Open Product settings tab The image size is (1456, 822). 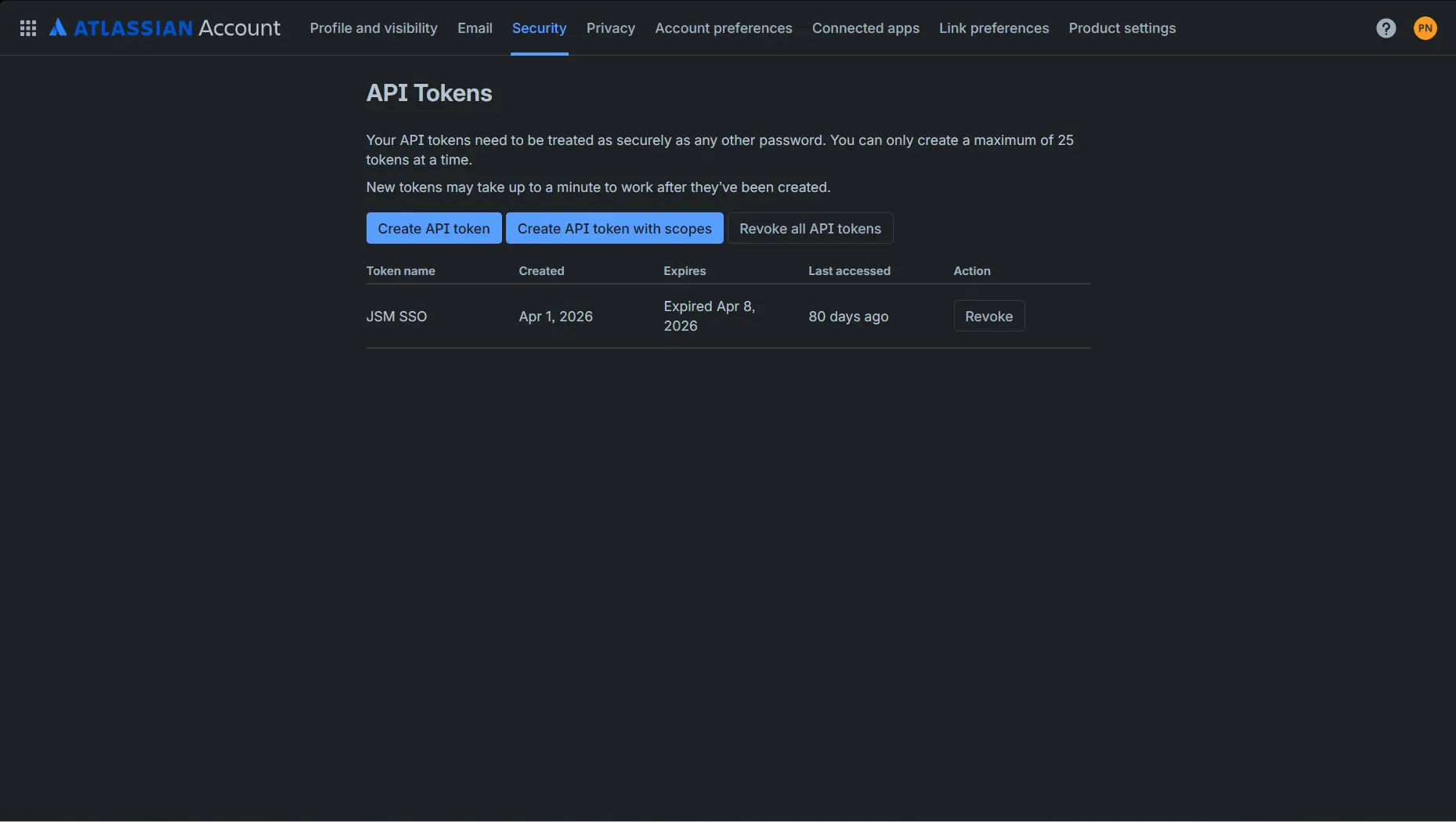pos(1122,28)
